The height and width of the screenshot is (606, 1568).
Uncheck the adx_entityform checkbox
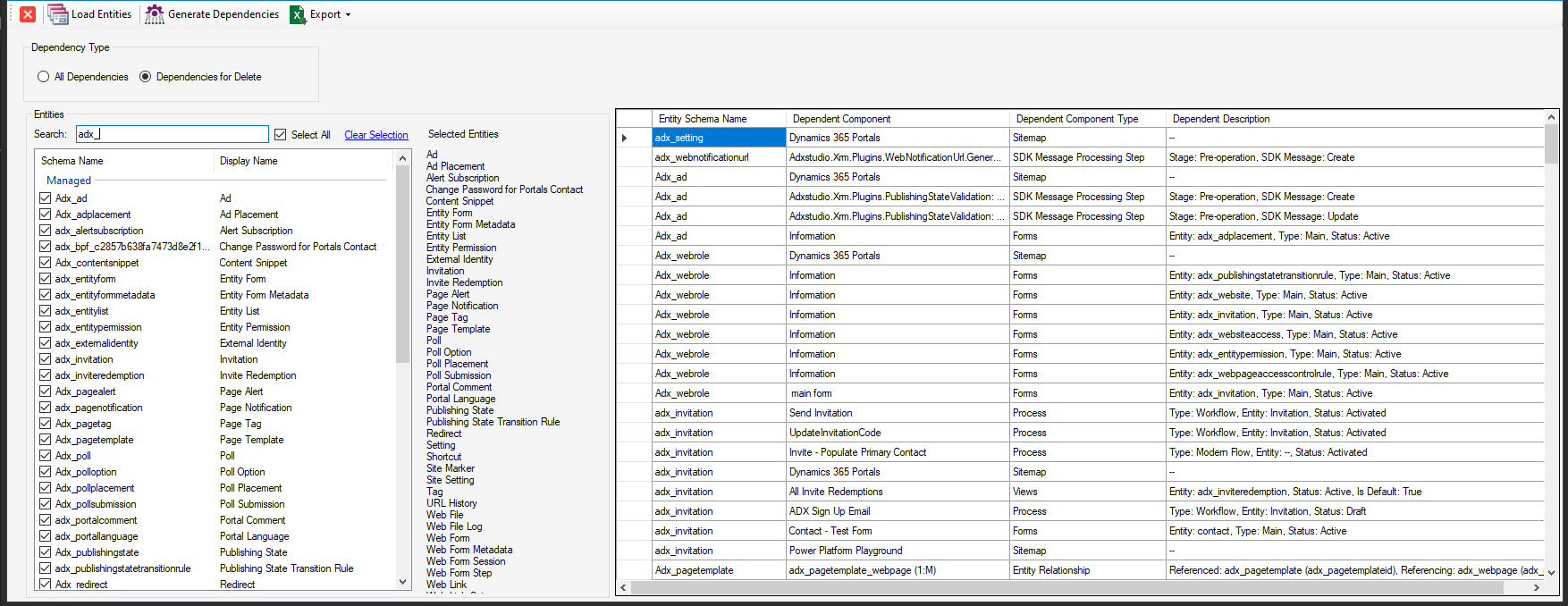pyautogui.click(x=46, y=279)
